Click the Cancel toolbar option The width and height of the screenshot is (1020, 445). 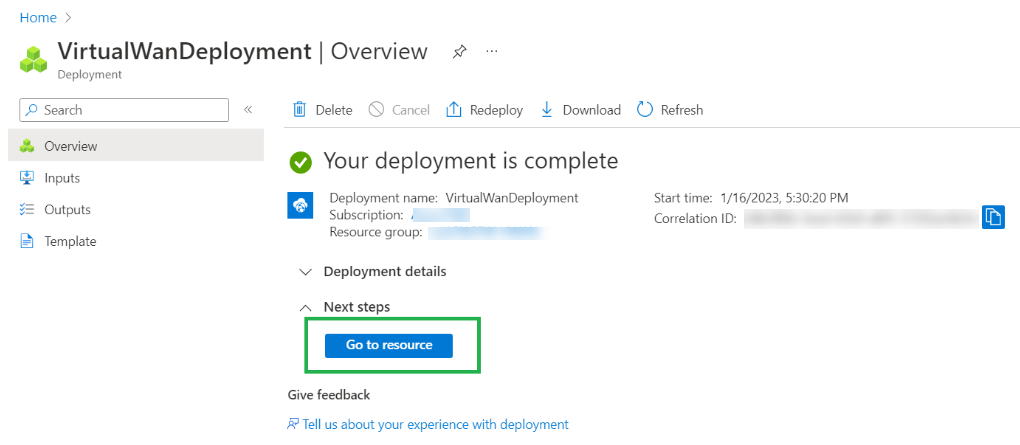(x=399, y=110)
